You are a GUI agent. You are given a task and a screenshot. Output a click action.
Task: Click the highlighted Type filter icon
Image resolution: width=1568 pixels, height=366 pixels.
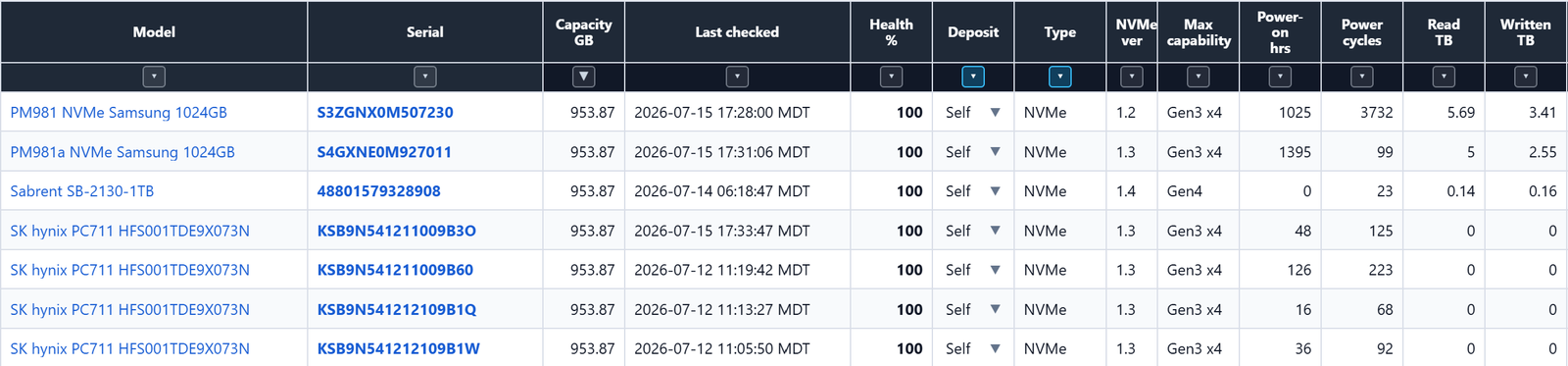coord(1059,77)
